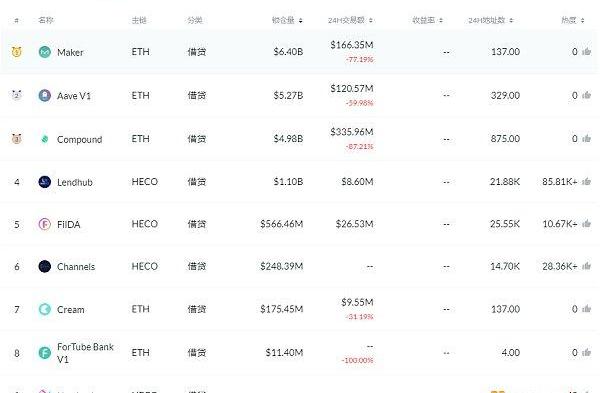
Task: Click the Compound logo icon
Action: coord(45,139)
